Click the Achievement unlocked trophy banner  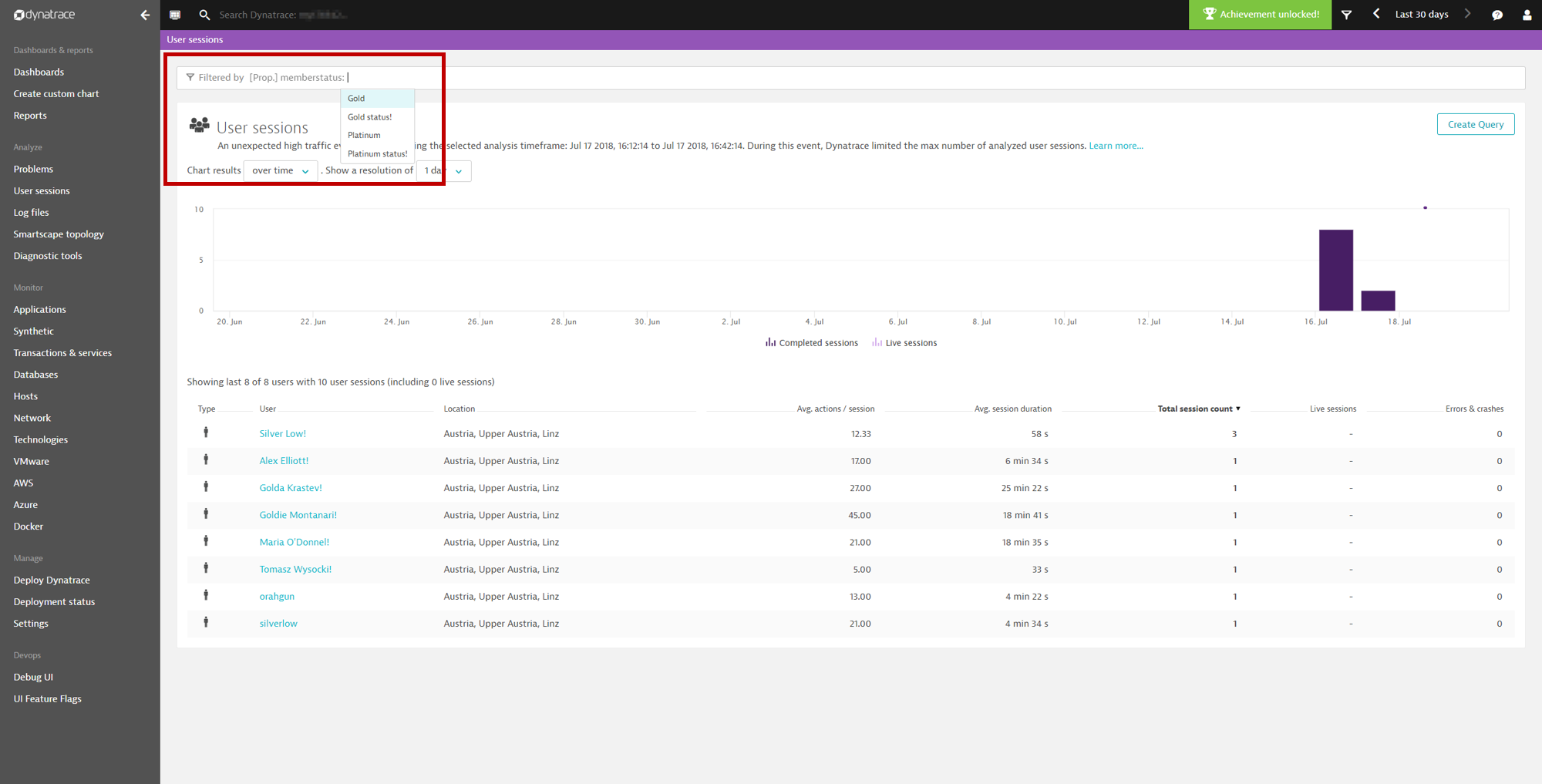pyautogui.click(x=1260, y=15)
